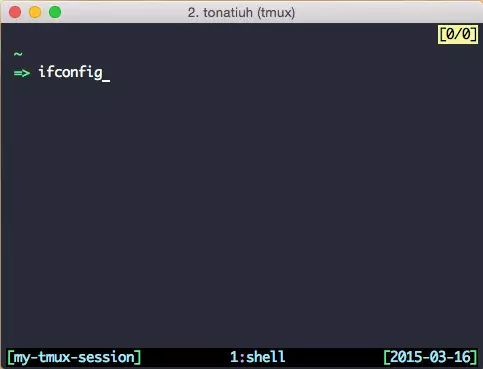
Task: Click the green zoom window button
Action: [x=55, y=12]
